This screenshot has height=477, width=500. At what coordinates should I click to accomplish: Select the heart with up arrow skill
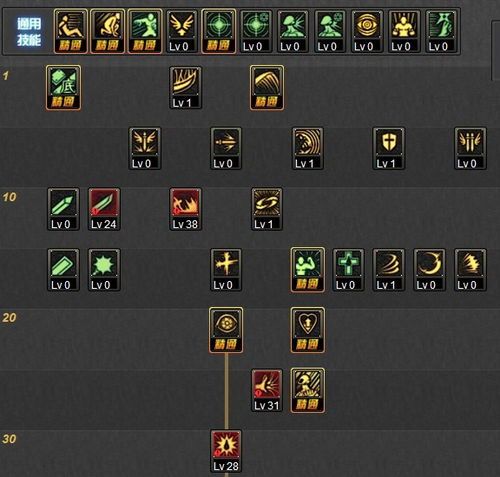[x=307, y=330]
